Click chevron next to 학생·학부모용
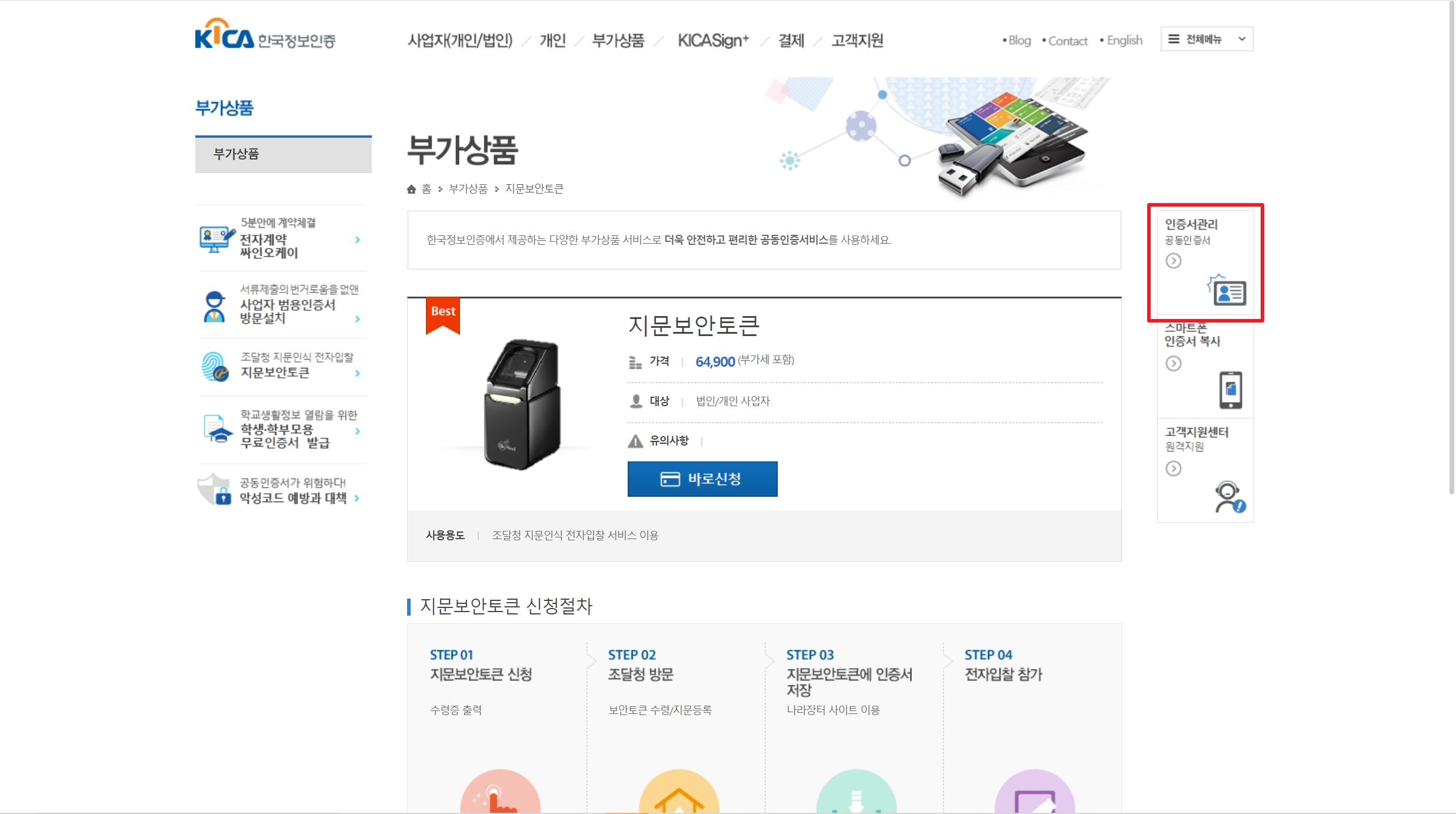 coord(358,431)
